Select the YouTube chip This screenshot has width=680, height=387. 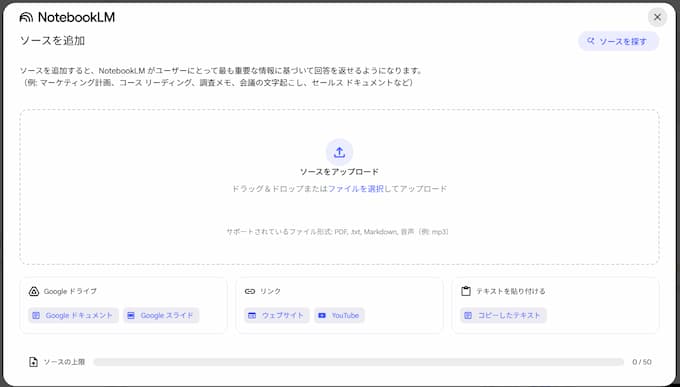coord(339,315)
